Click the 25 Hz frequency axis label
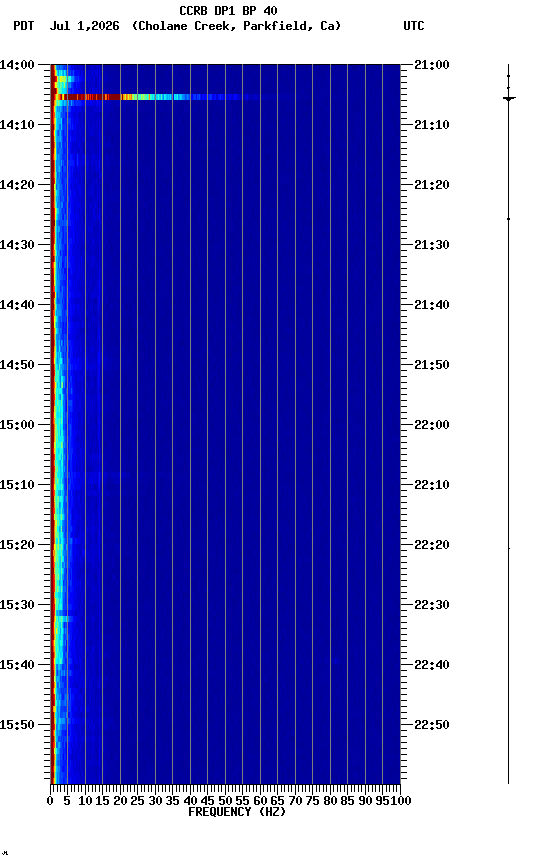Screen dimensions: 552x864 click(x=137, y=801)
